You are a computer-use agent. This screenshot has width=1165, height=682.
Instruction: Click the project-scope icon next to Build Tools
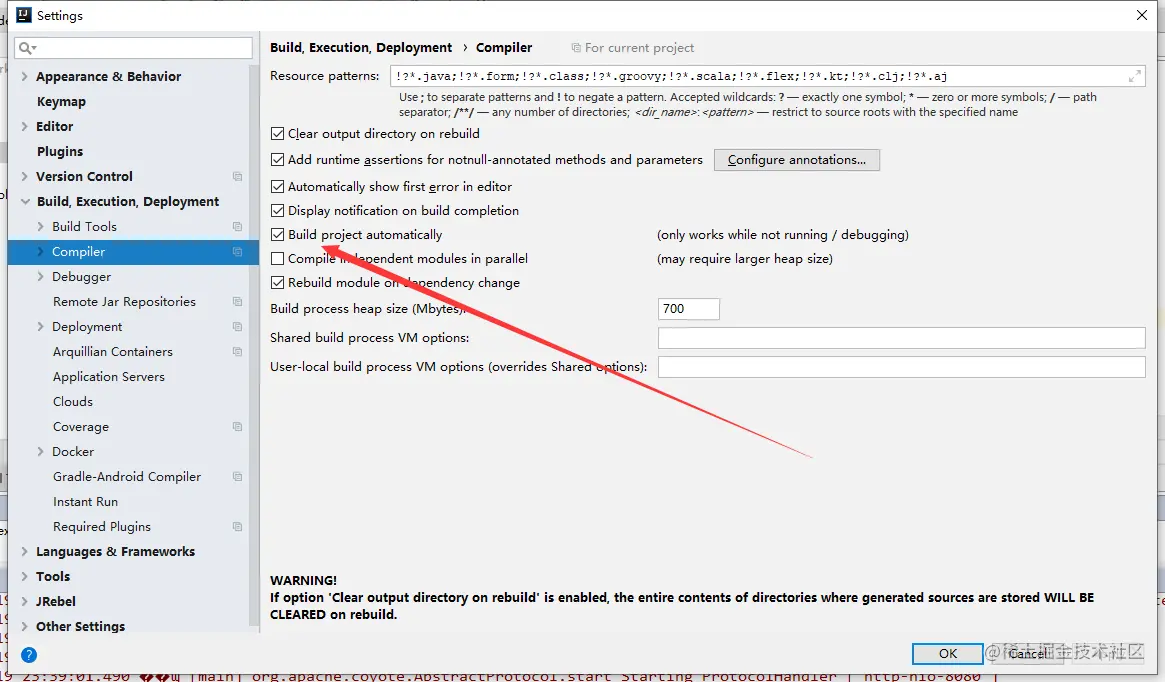click(x=238, y=227)
